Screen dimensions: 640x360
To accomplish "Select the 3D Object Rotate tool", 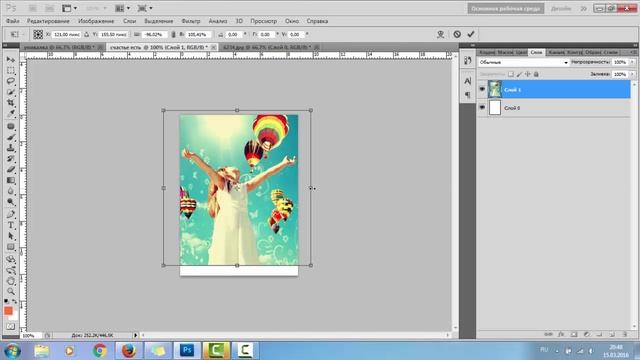I will click(11, 260).
